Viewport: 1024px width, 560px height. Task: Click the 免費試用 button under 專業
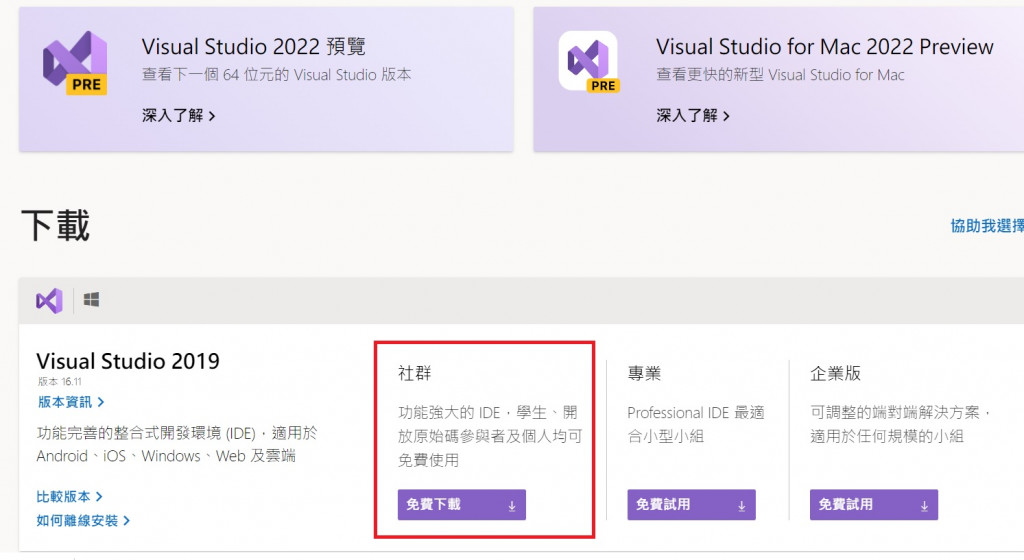point(691,505)
